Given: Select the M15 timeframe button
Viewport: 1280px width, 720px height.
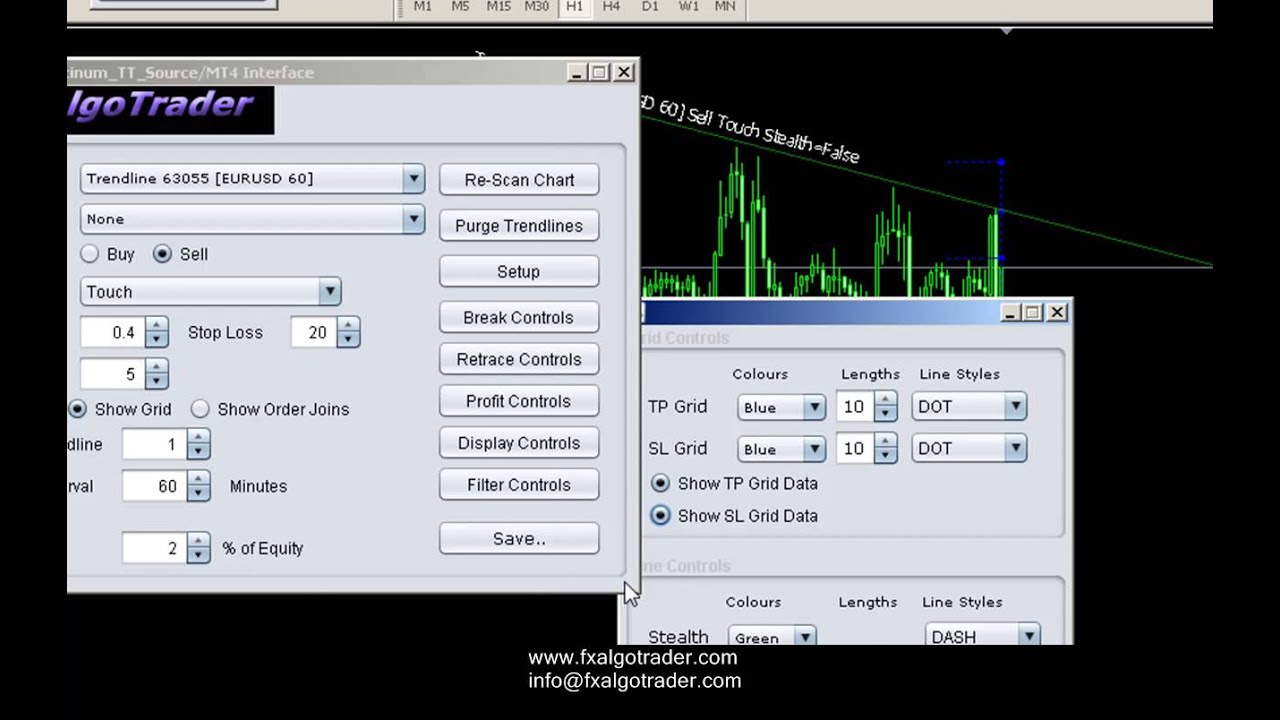Looking at the screenshot, I should [498, 6].
